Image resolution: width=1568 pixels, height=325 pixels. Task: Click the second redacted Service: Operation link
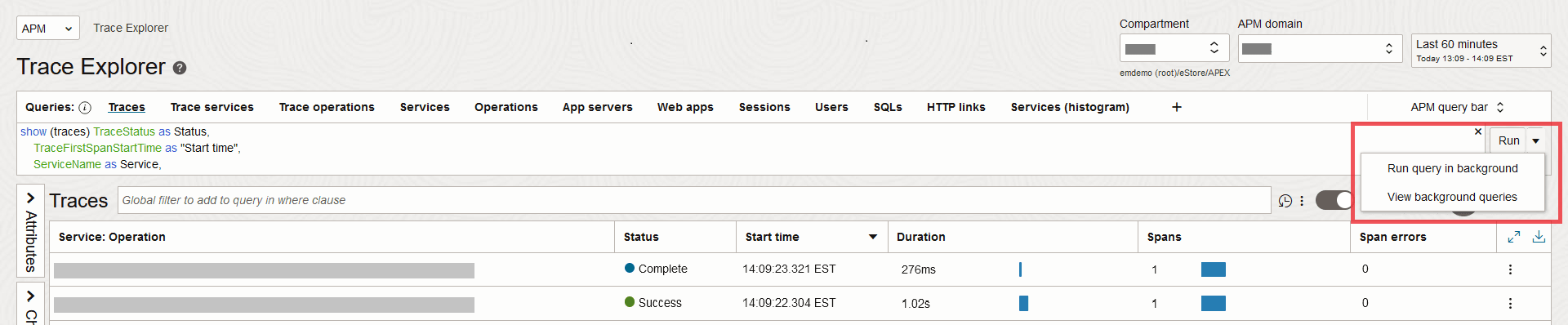[264, 305]
